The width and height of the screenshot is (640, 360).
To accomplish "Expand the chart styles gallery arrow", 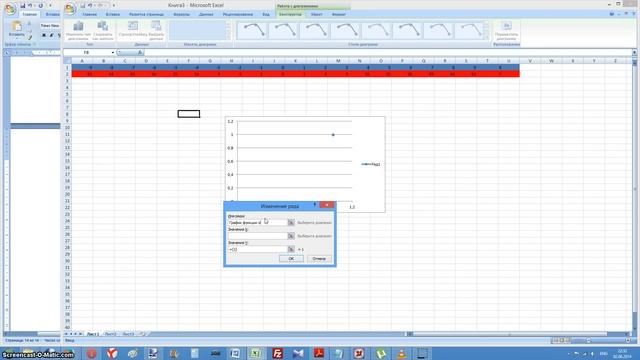I will pyautogui.click(x=487, y=37).
